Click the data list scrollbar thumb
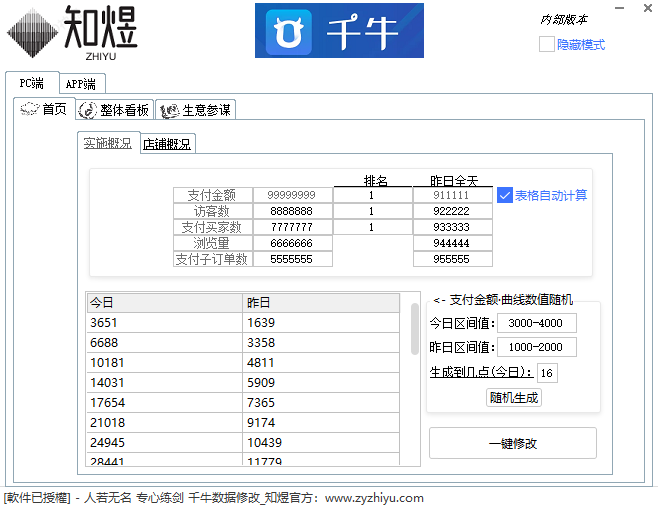658x508 pixels. [x=415, y=329]
